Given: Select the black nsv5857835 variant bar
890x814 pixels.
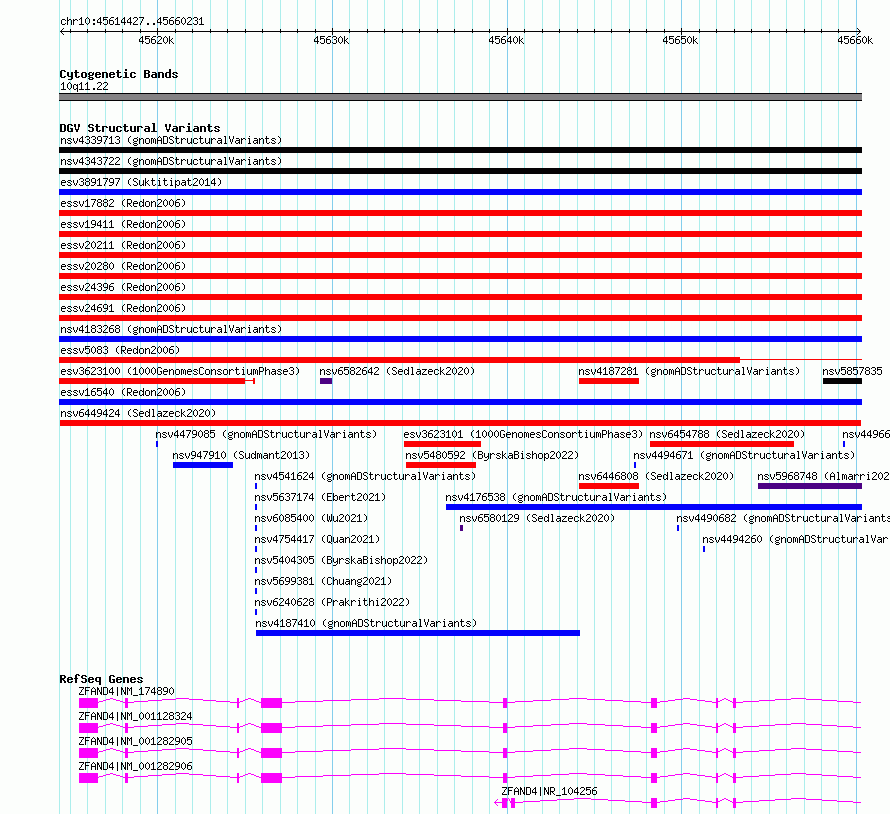Looking at the screenshot, I should pyautogui.click(x=842, y=381).
